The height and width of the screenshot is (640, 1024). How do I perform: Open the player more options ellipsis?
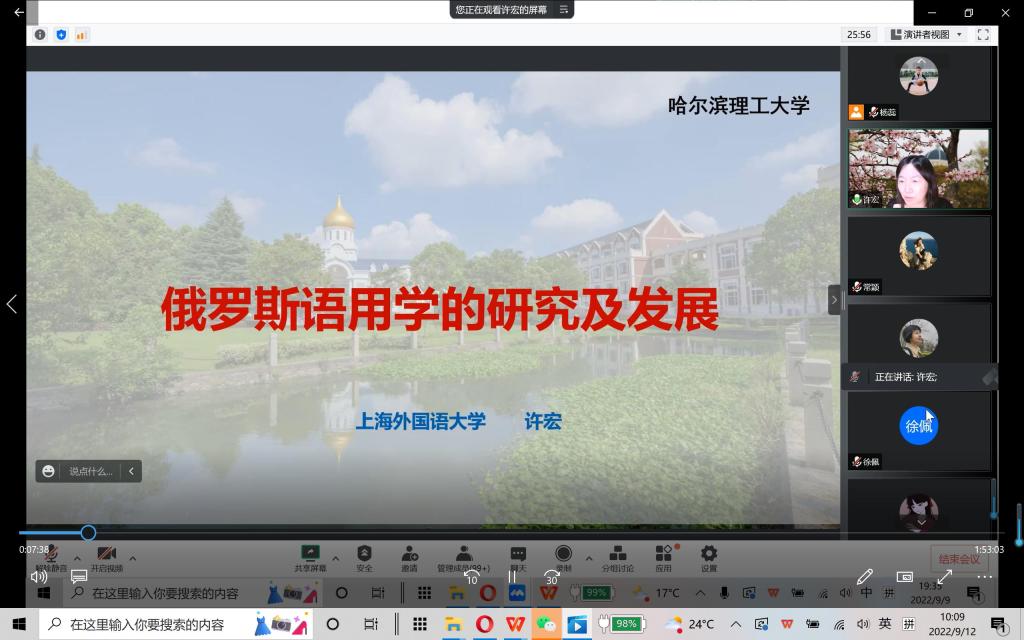(x=985, y=576)
